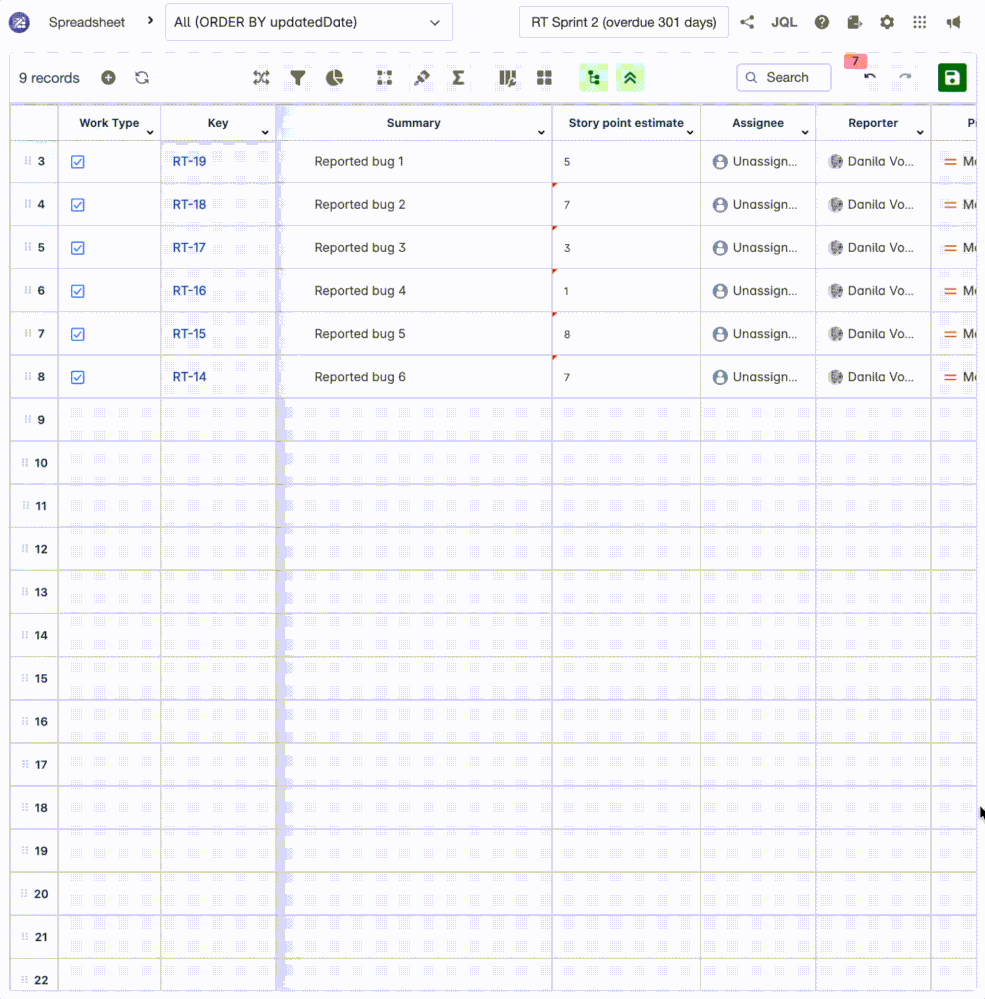Screen dimensions: 985x999
Task: Open the Summary column dropdown arrow
Action: (x=541, y=132)
